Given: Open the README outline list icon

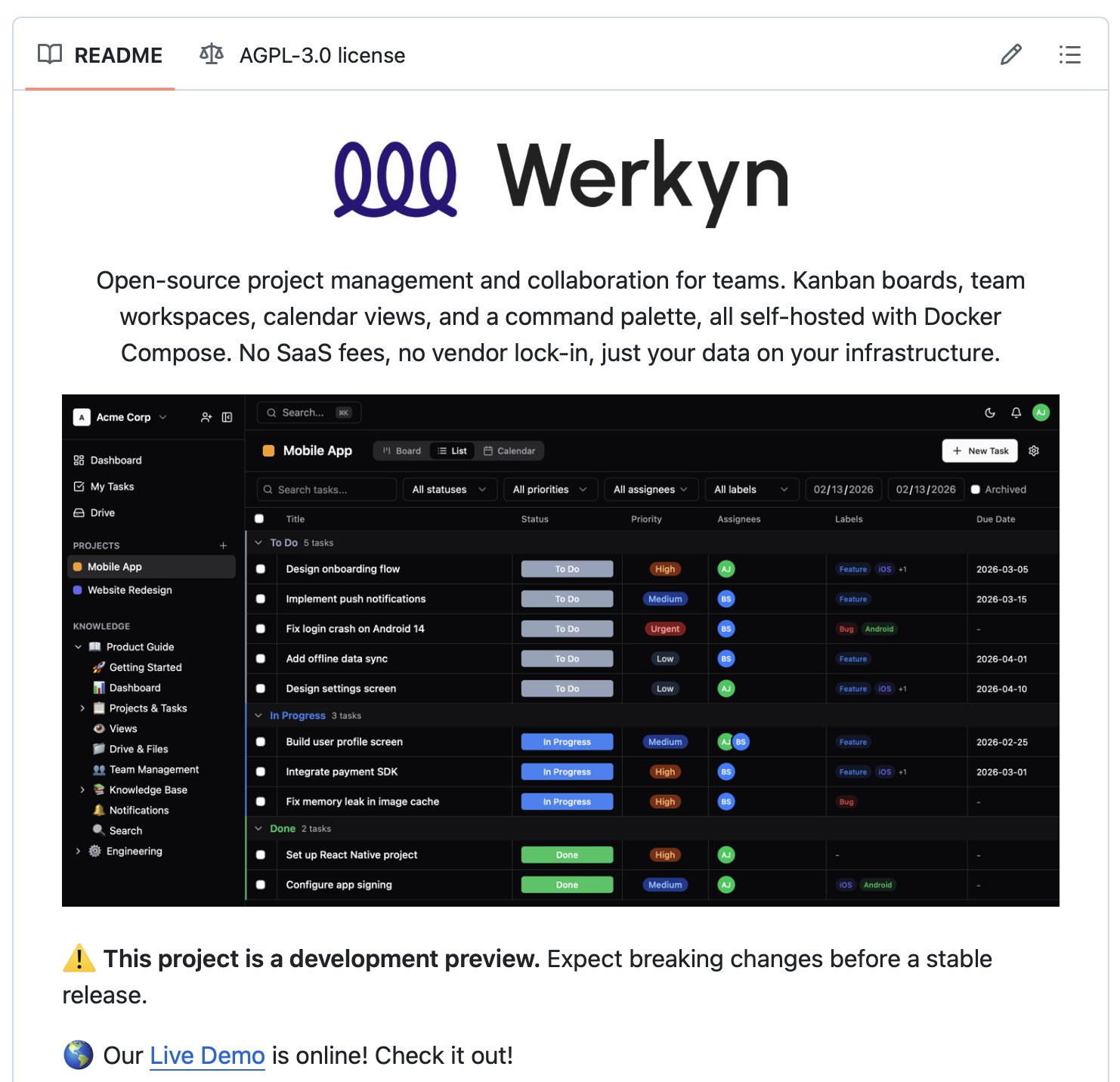Looking at the screenshot, I should [x=1069, y=54].
